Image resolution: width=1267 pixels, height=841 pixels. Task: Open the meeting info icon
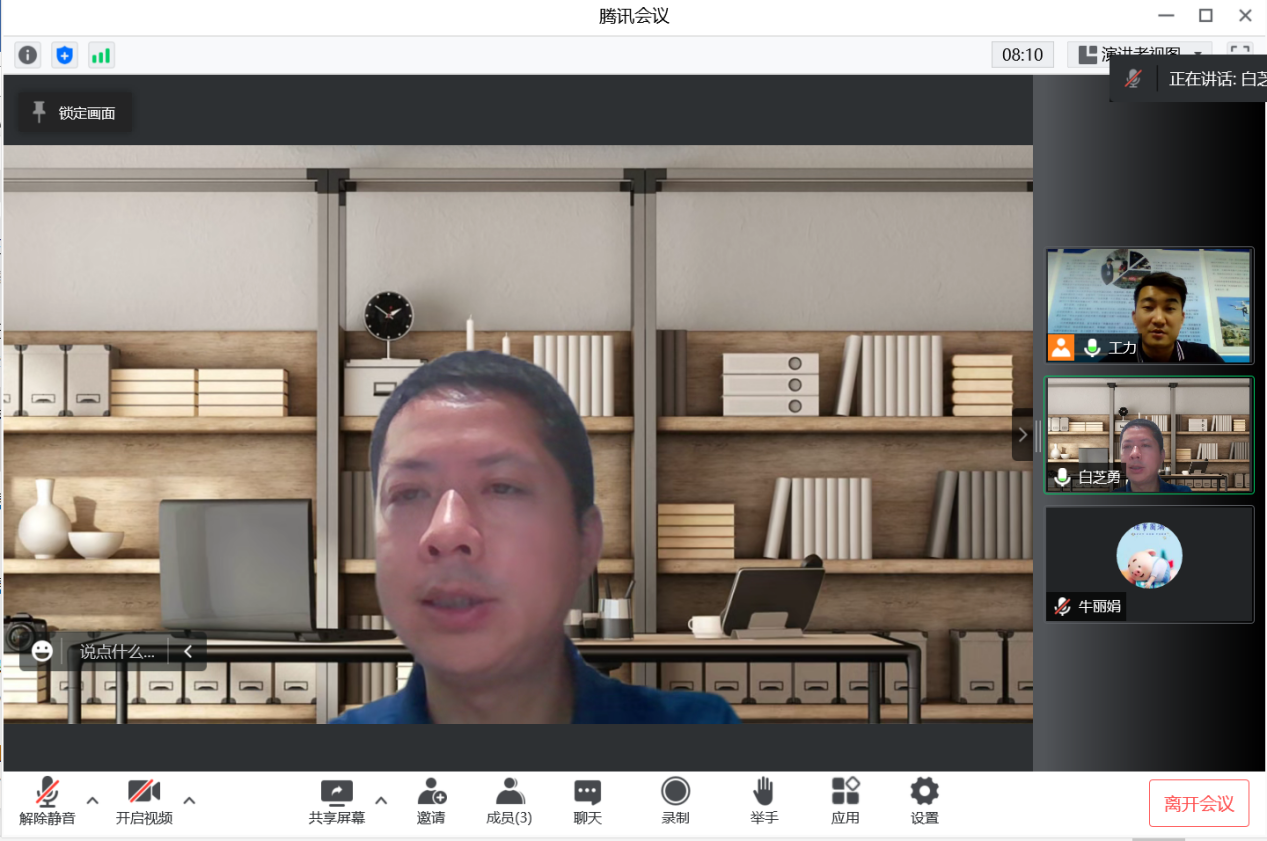(28, 55)
